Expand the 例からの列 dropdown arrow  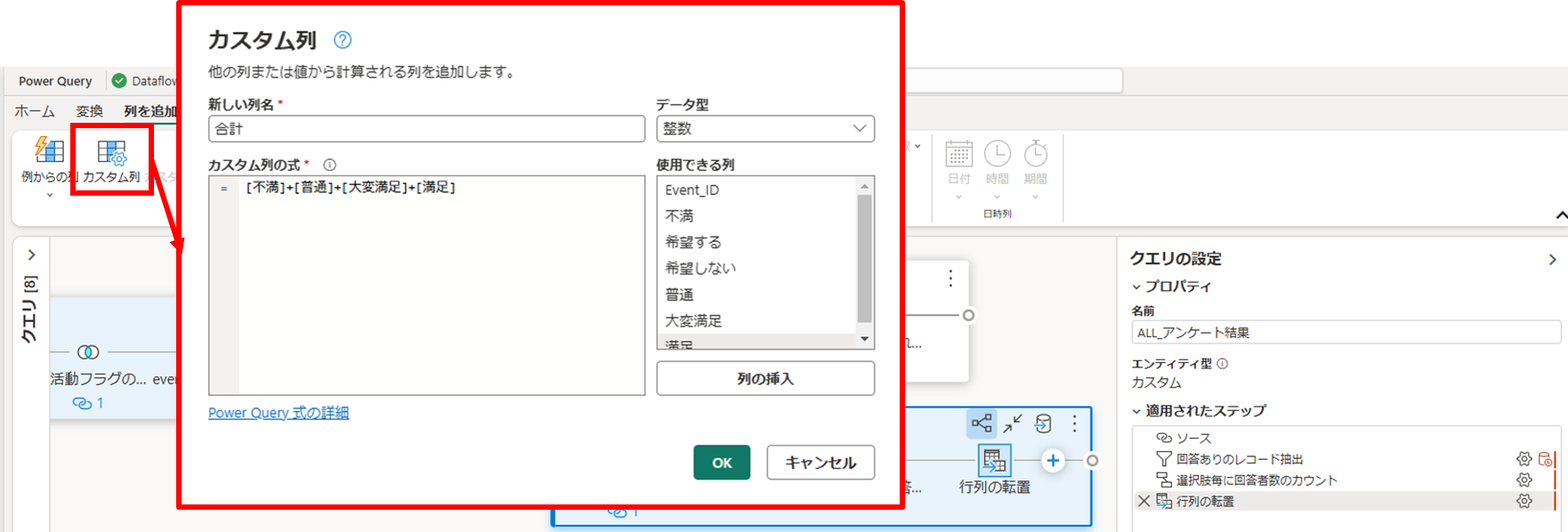pos(49,196)
